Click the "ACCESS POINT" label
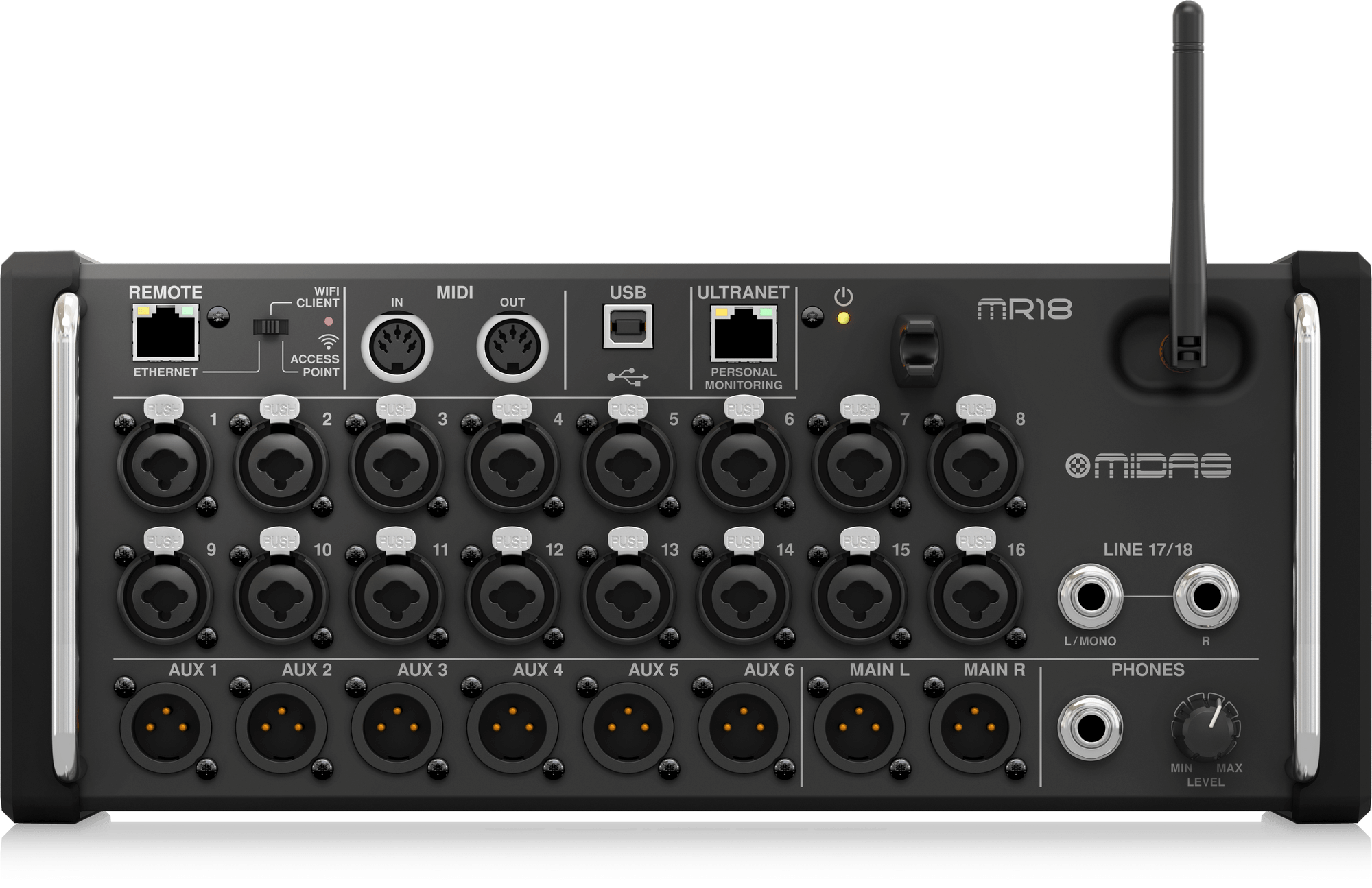The width and height of the screenshot is (1372, 888). point(315,365)
